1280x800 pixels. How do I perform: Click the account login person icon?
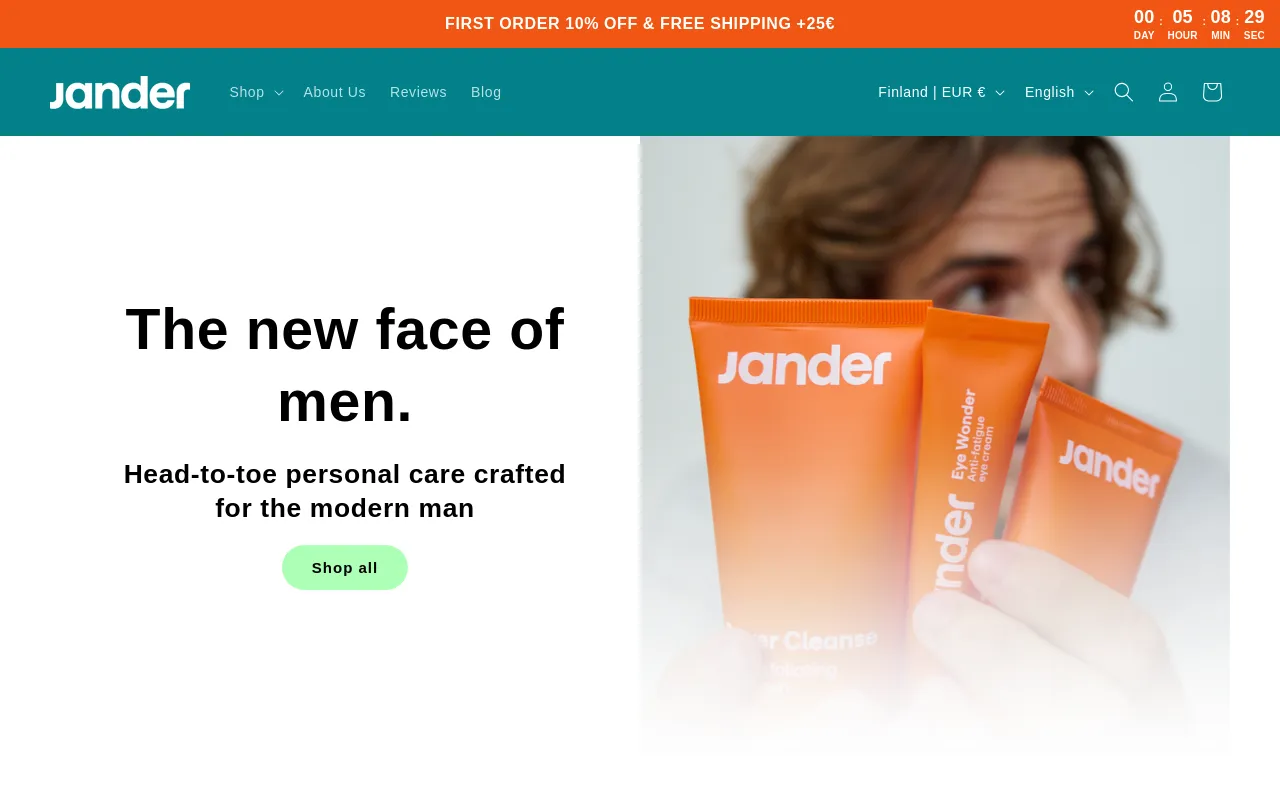coord(1168,92)
